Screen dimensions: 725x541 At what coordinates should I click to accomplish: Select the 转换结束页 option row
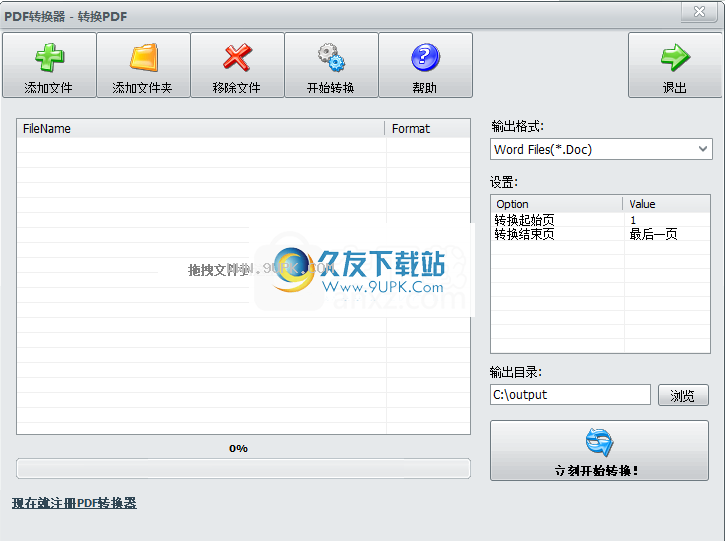(601, 234)
